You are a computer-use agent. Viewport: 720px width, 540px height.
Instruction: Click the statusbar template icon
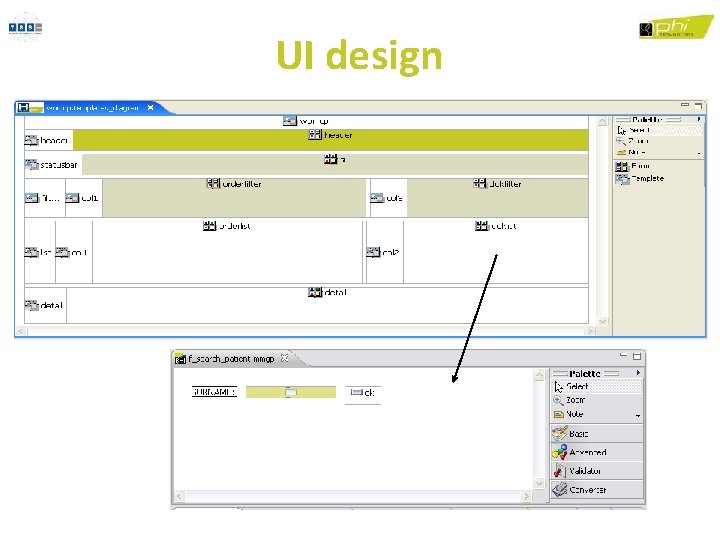pyautogui.click(x=31, y=164)
